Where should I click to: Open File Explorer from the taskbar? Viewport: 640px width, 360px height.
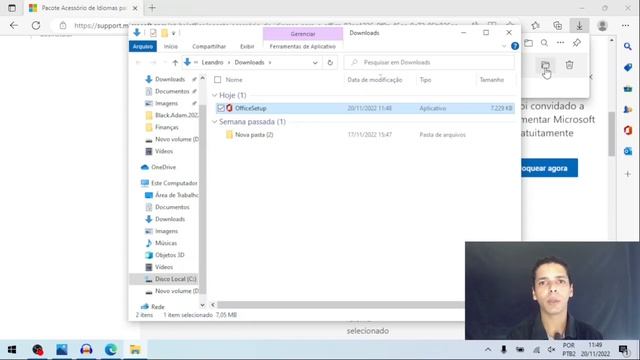click(135, 349)
